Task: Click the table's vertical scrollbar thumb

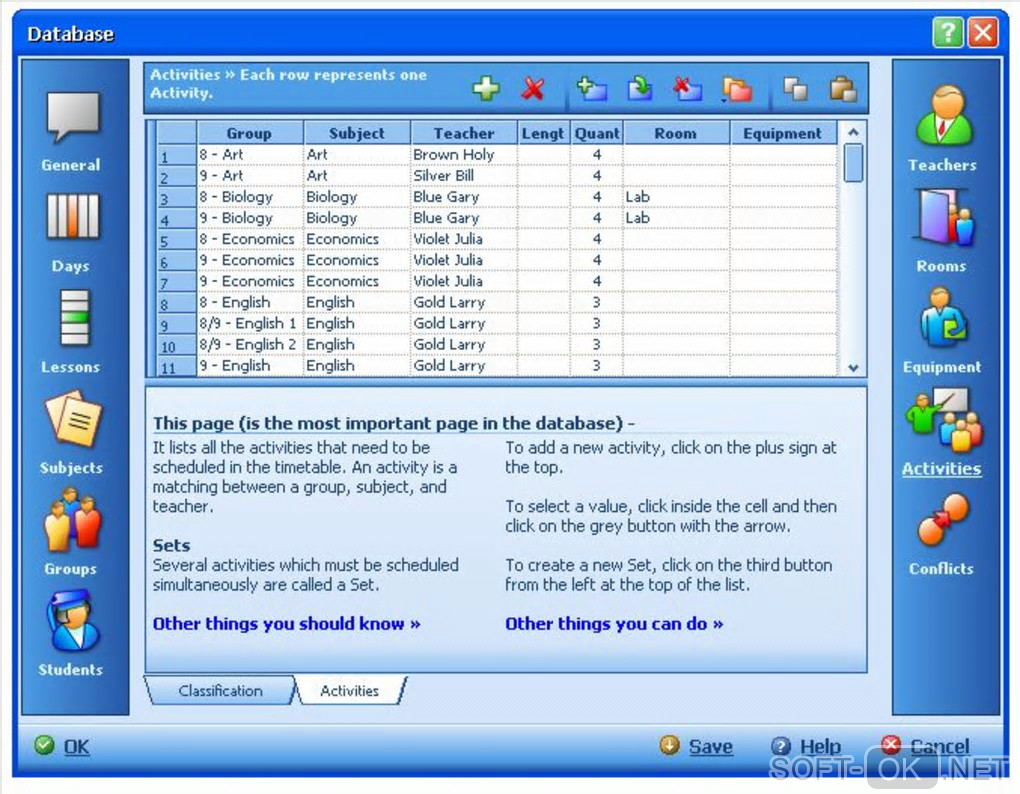Action: [x=853, y=163]
